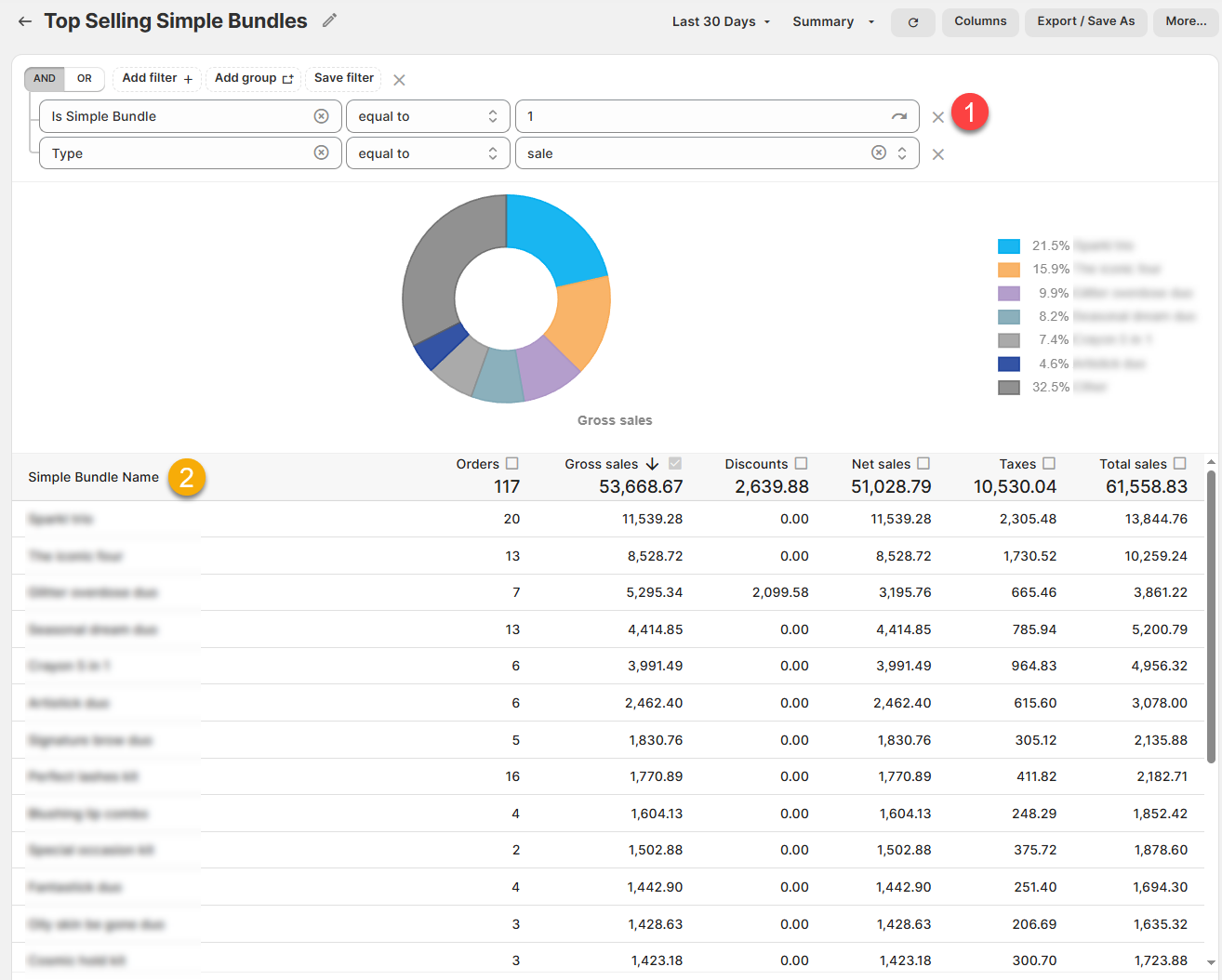The image size is (1222, 980).
Task: Toggle the Orders column chart checkbox
Action: click(x=511, y=463)
